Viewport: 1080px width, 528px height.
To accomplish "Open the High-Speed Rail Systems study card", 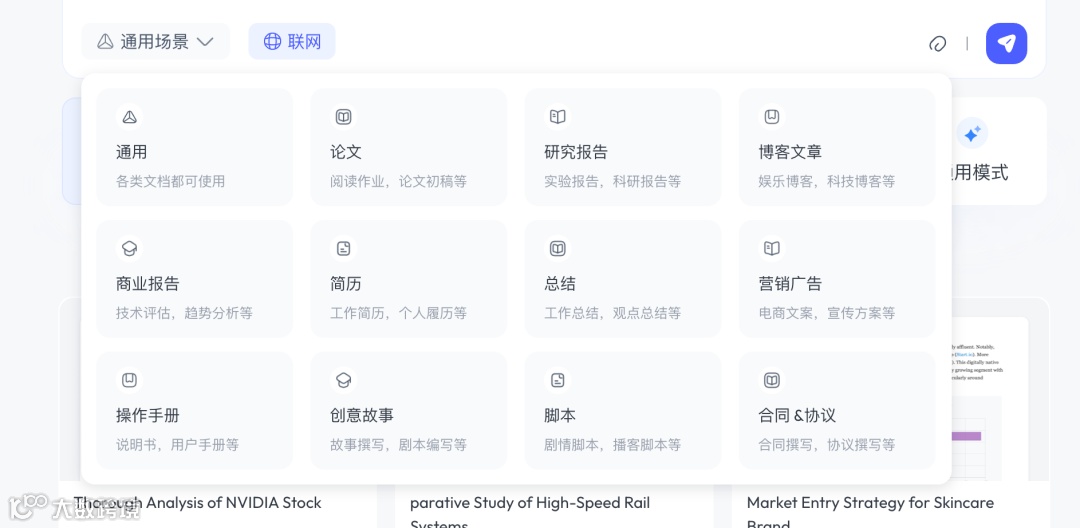I will [x=530, y=512].
